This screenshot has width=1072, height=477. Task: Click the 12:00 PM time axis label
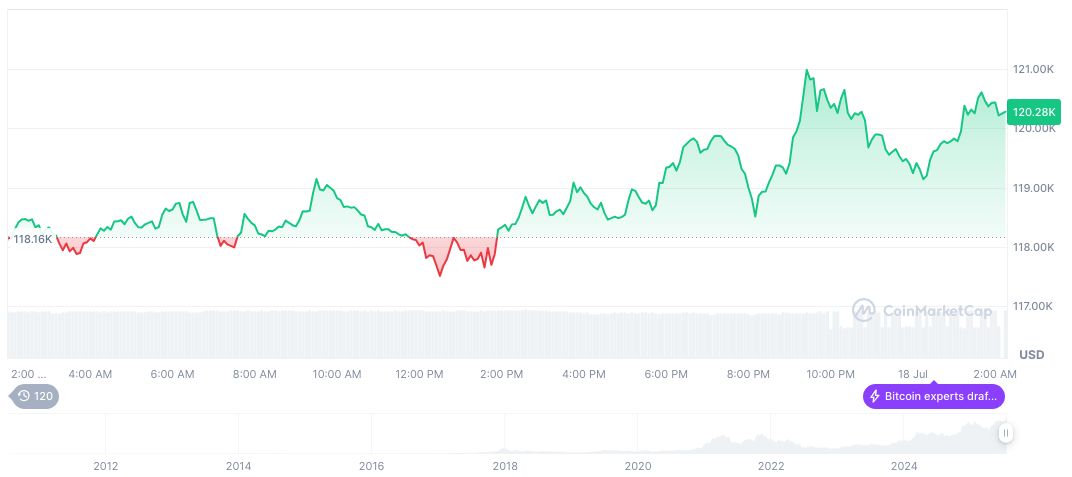pyautogui.click(x=419, y=374)
